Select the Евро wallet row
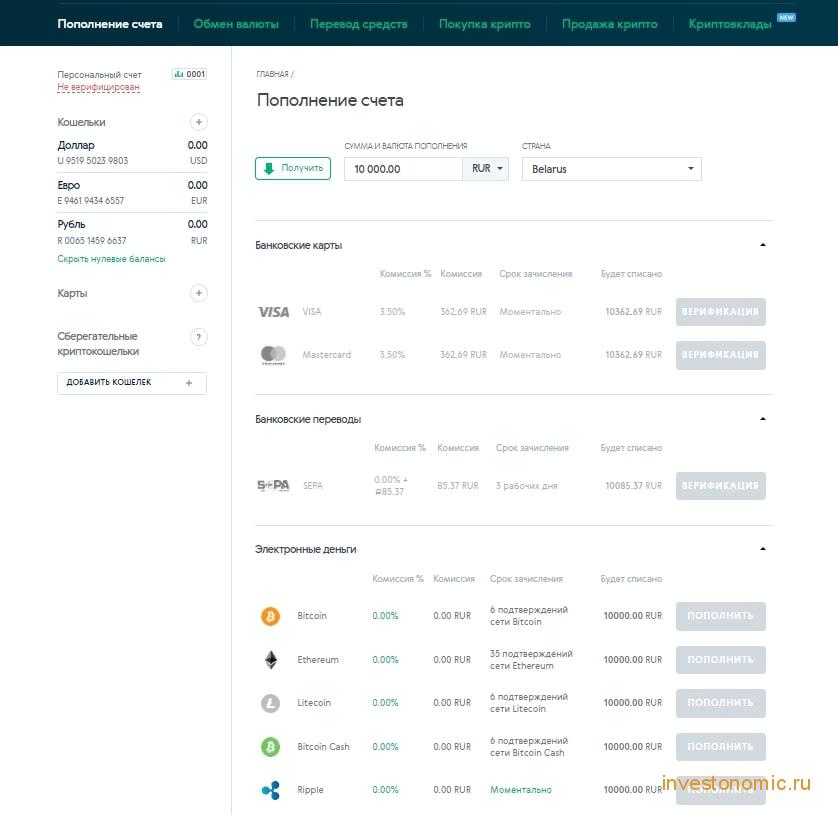This screenshot has height=815, width=838. tap(132, 193)
